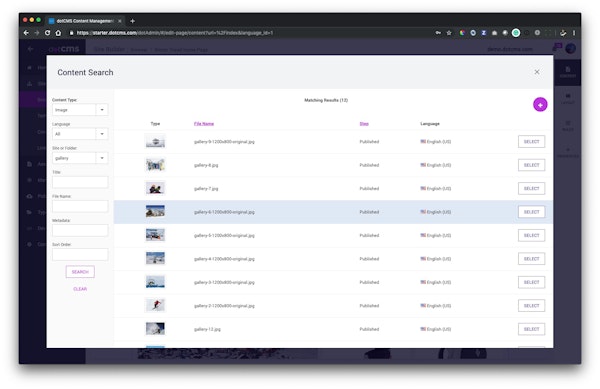The width and height of the screenshot is (600, 389).
Task: Select gallery-9-1200x800-original.jpg with SELECT button
Action: [x=531, y=142]
